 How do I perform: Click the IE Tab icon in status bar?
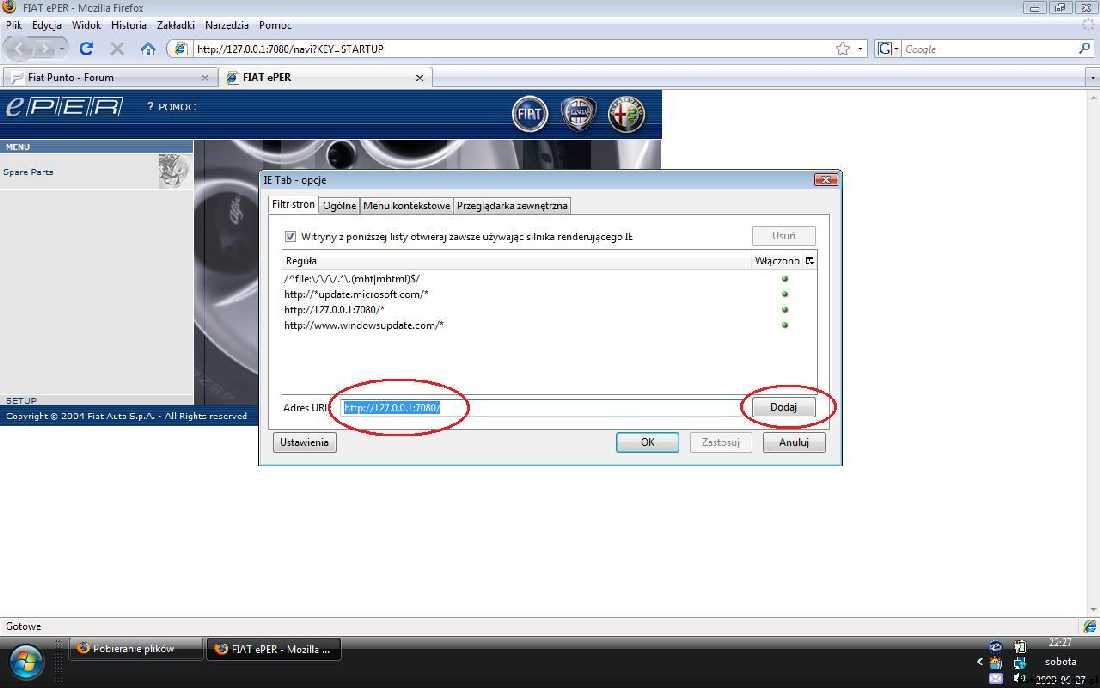(x=1089, y=626)
